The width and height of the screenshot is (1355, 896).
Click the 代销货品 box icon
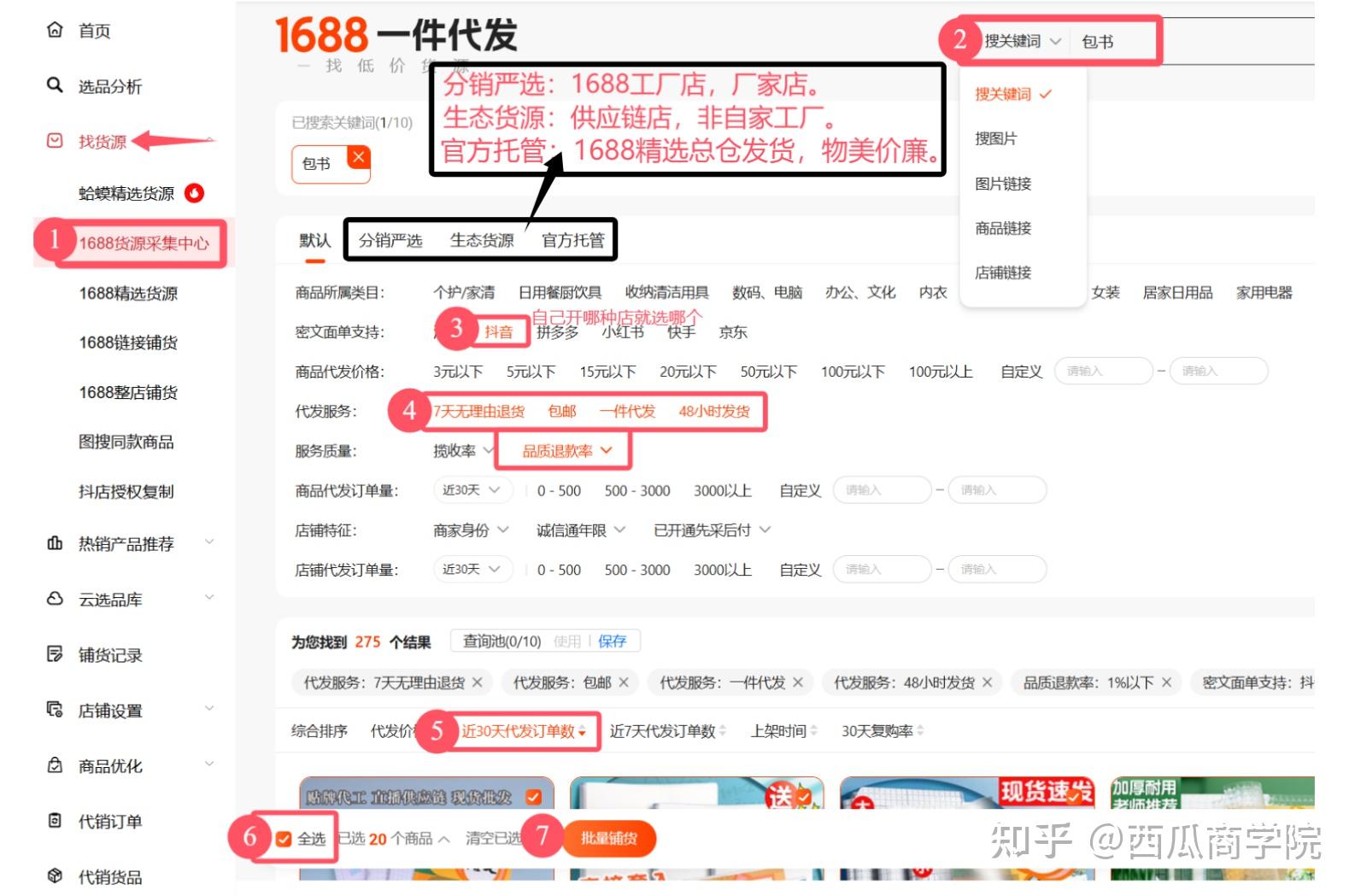[55, 876]
